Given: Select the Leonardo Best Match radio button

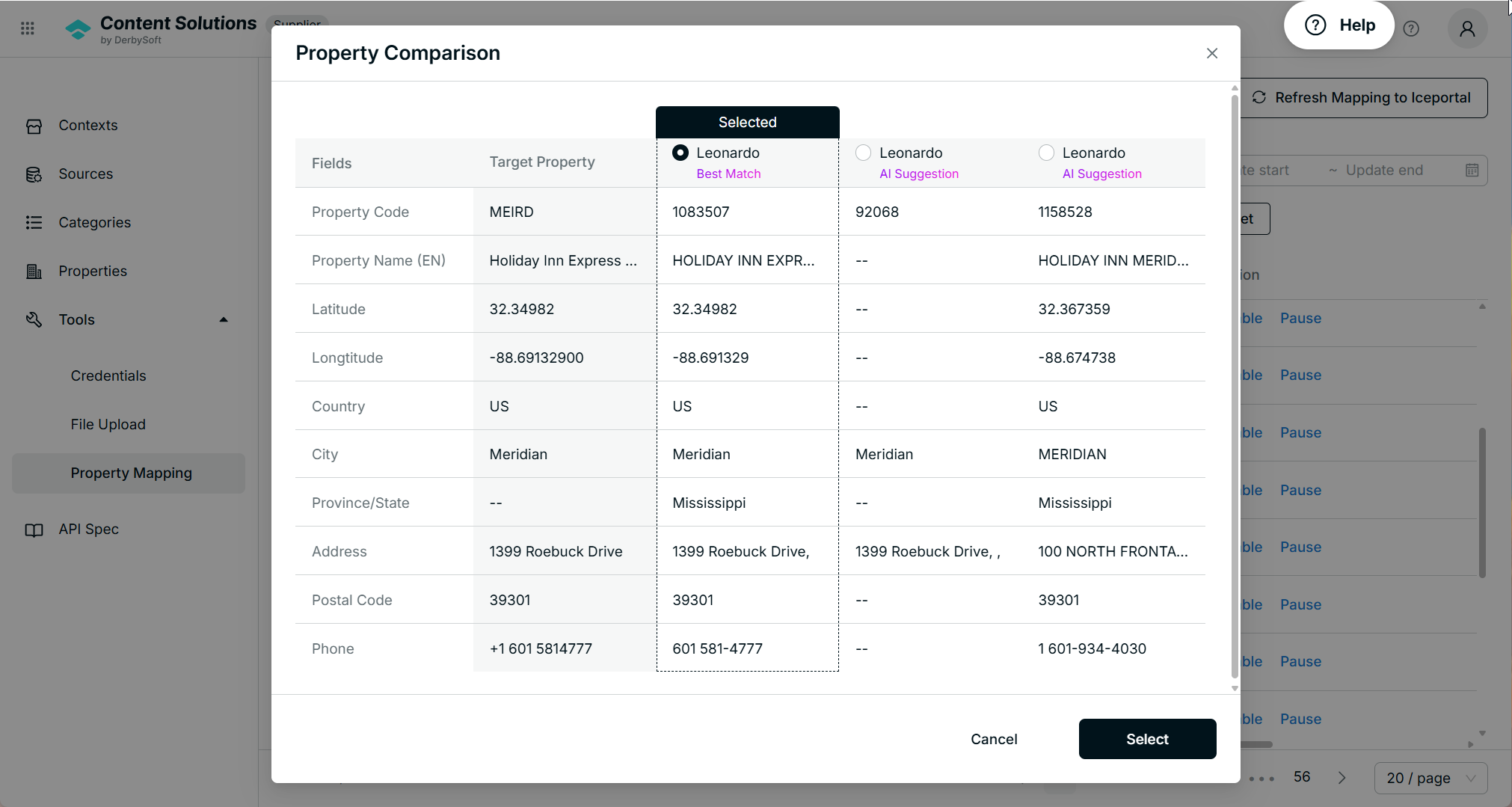Looking at the screenshot, I should (680, 153).
